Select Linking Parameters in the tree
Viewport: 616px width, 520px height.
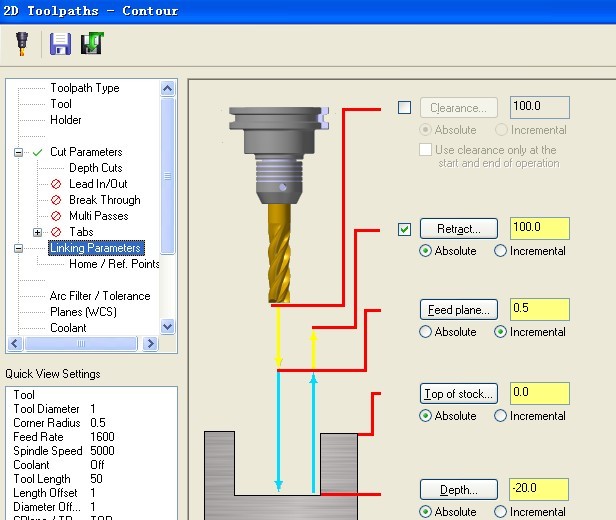(x=95, y=248)
